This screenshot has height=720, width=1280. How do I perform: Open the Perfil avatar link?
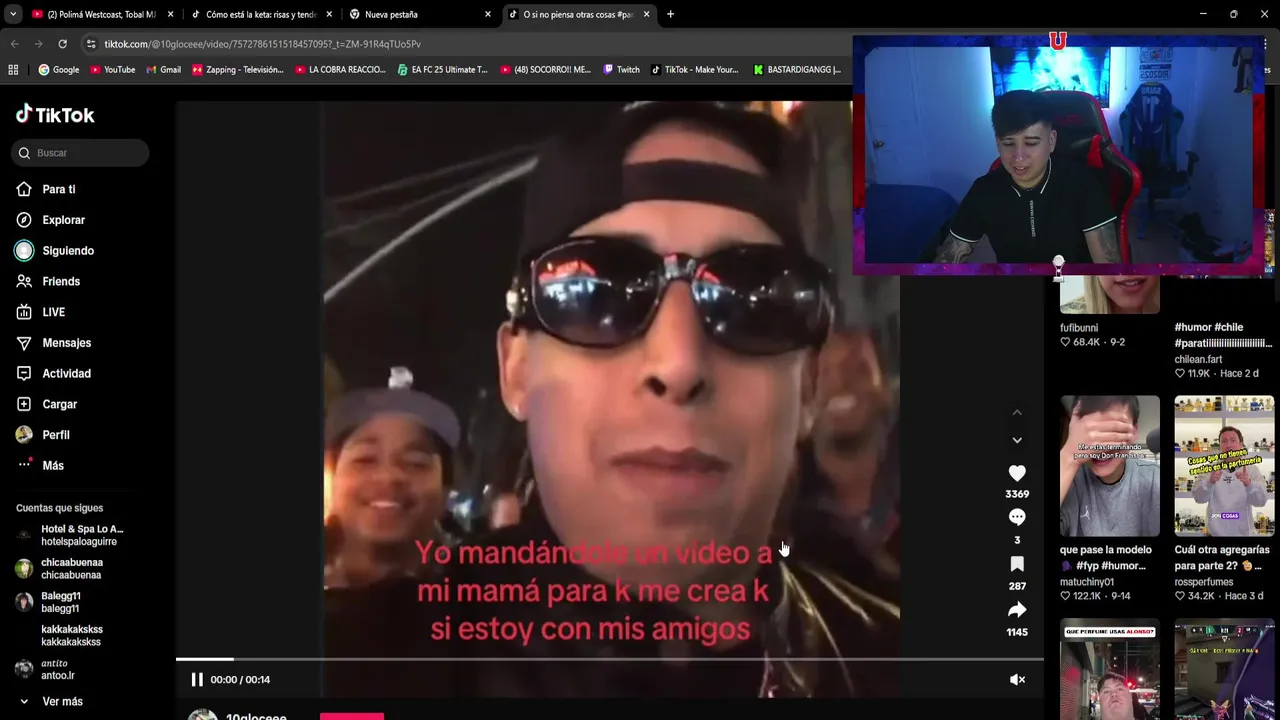24,435
